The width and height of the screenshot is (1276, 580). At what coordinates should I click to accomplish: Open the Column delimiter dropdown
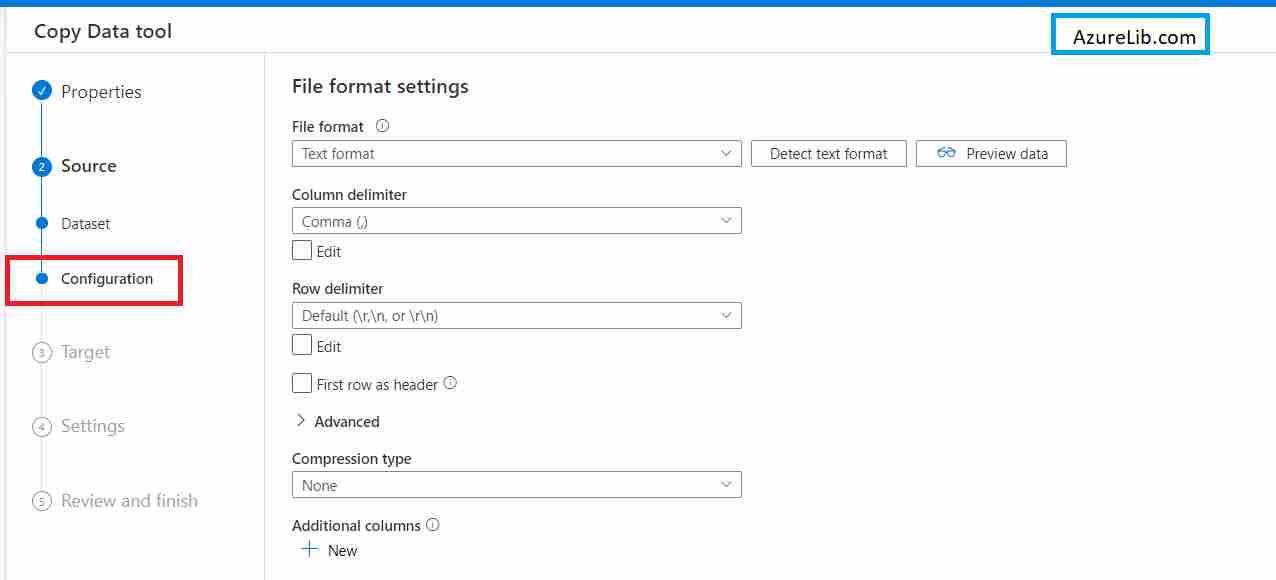pyautogui.click(x=517, y=221)
